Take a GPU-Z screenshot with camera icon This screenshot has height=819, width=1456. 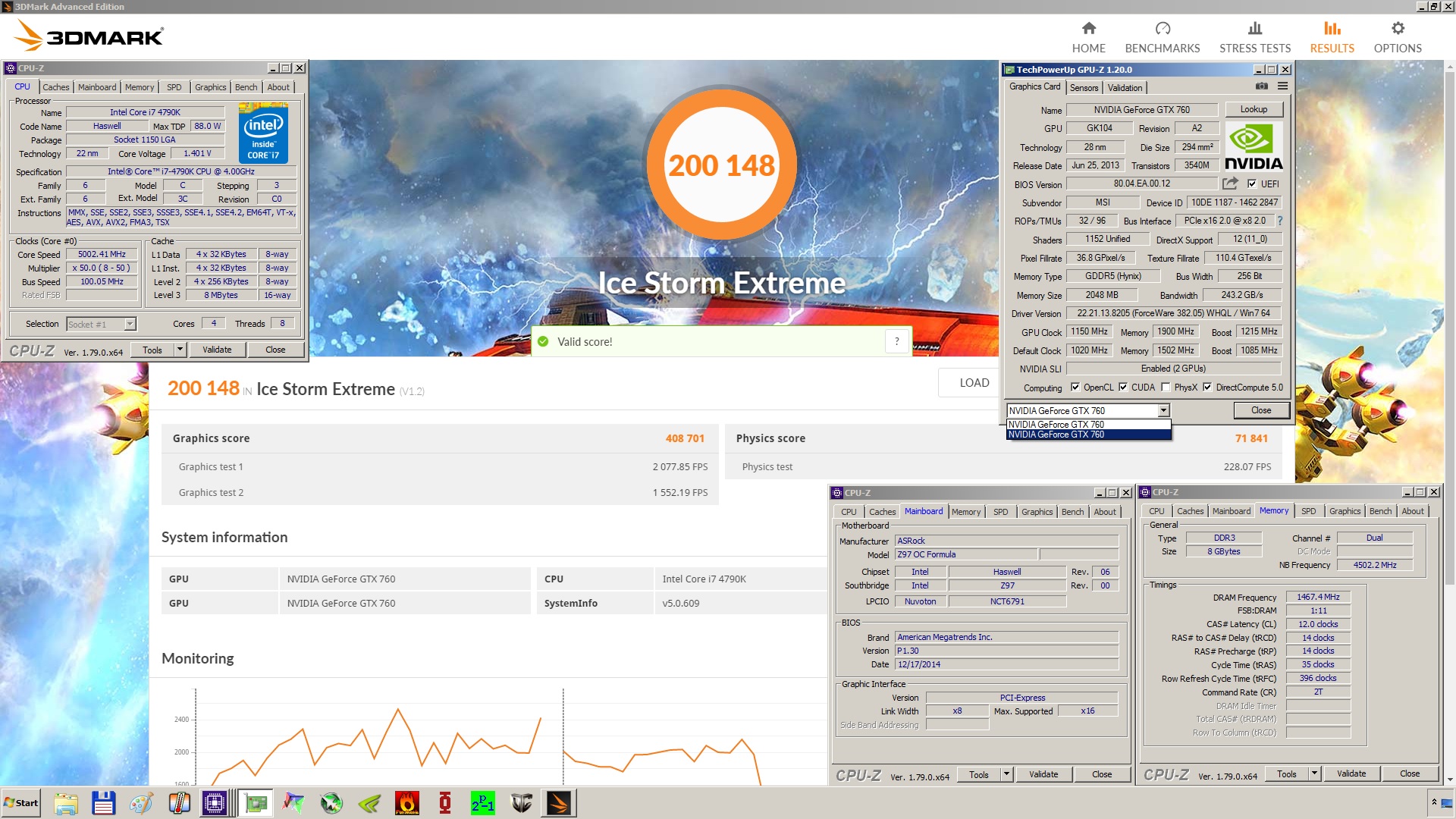1262,86
